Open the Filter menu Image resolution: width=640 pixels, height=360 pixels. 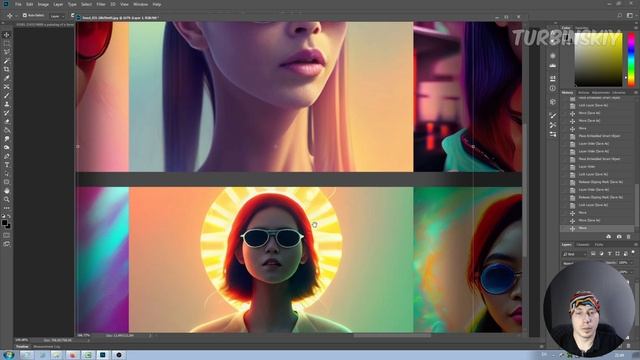(x=101, y=4)
